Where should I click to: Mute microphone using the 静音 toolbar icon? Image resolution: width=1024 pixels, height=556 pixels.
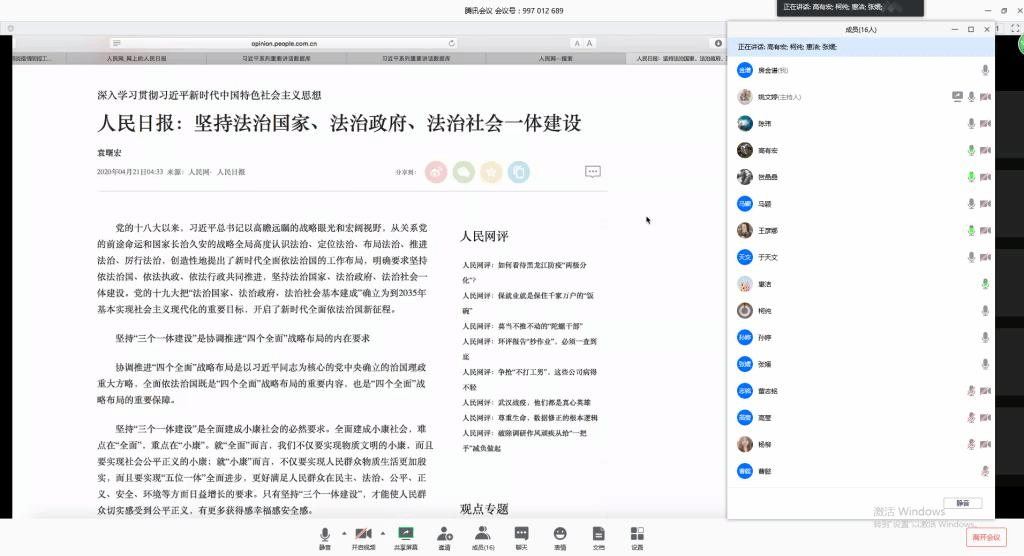click(325, 535)
